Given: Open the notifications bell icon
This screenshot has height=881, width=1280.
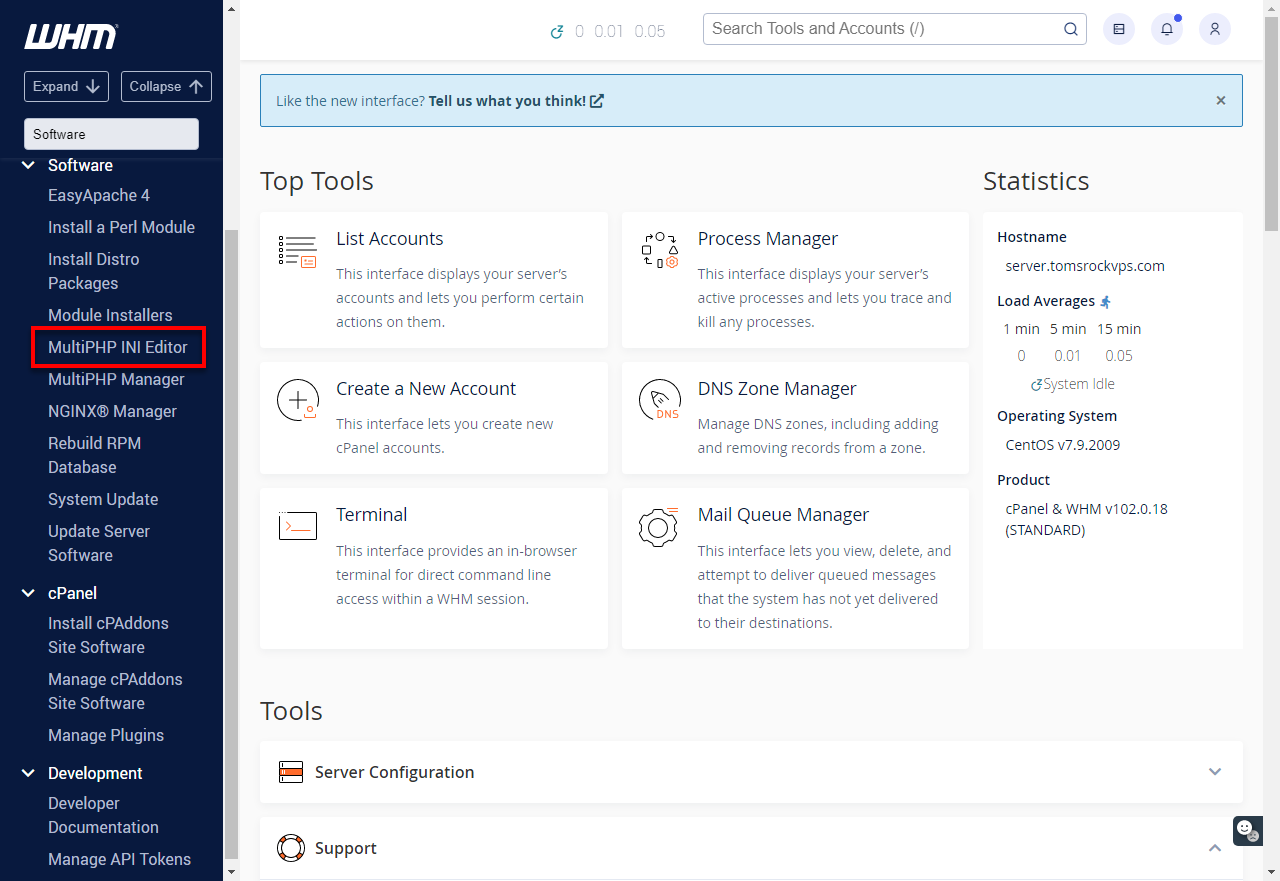Looking at the screenshot, I should [1166, 29].
